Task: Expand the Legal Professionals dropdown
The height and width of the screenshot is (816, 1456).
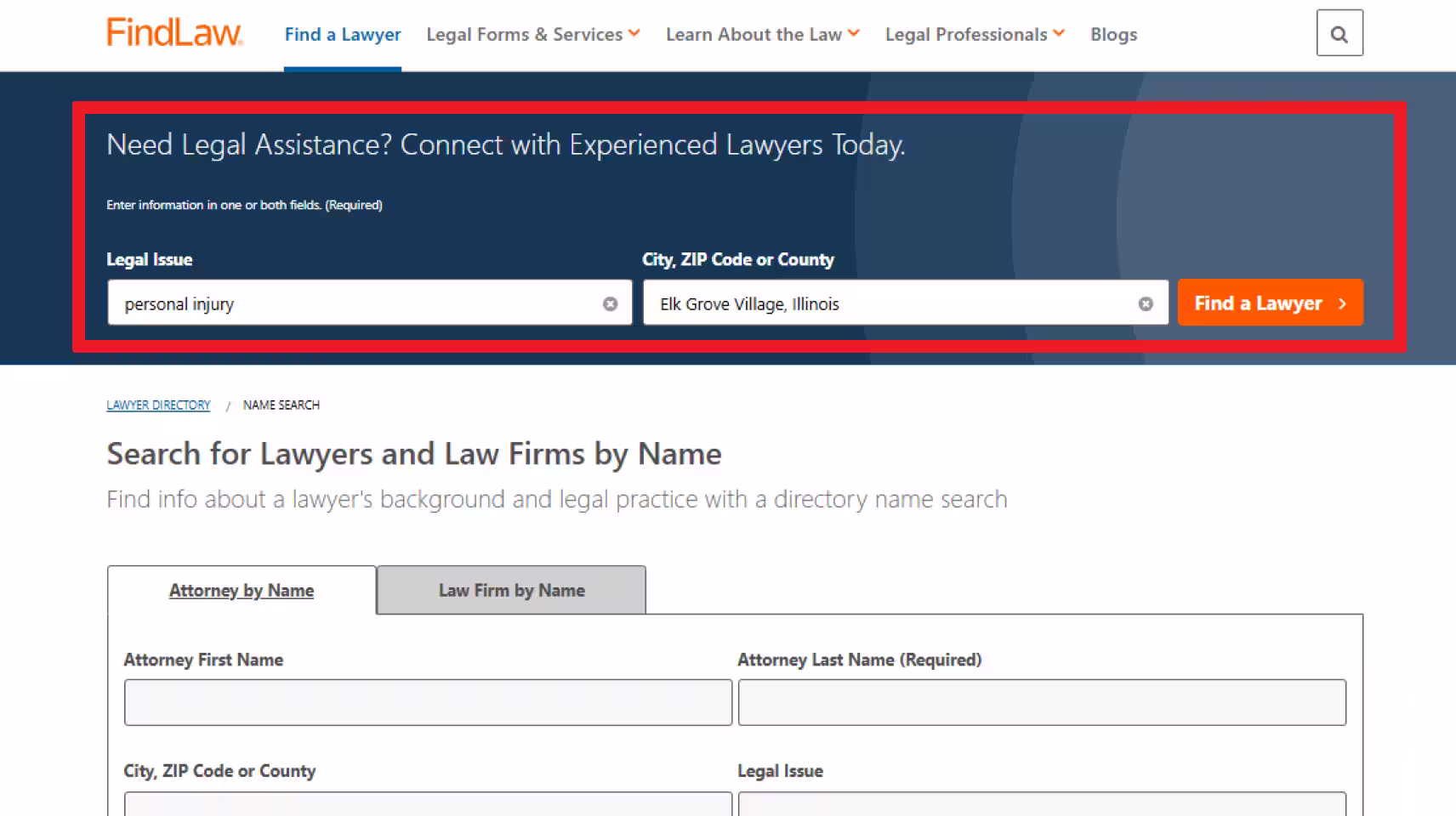Action: (974, 34)
